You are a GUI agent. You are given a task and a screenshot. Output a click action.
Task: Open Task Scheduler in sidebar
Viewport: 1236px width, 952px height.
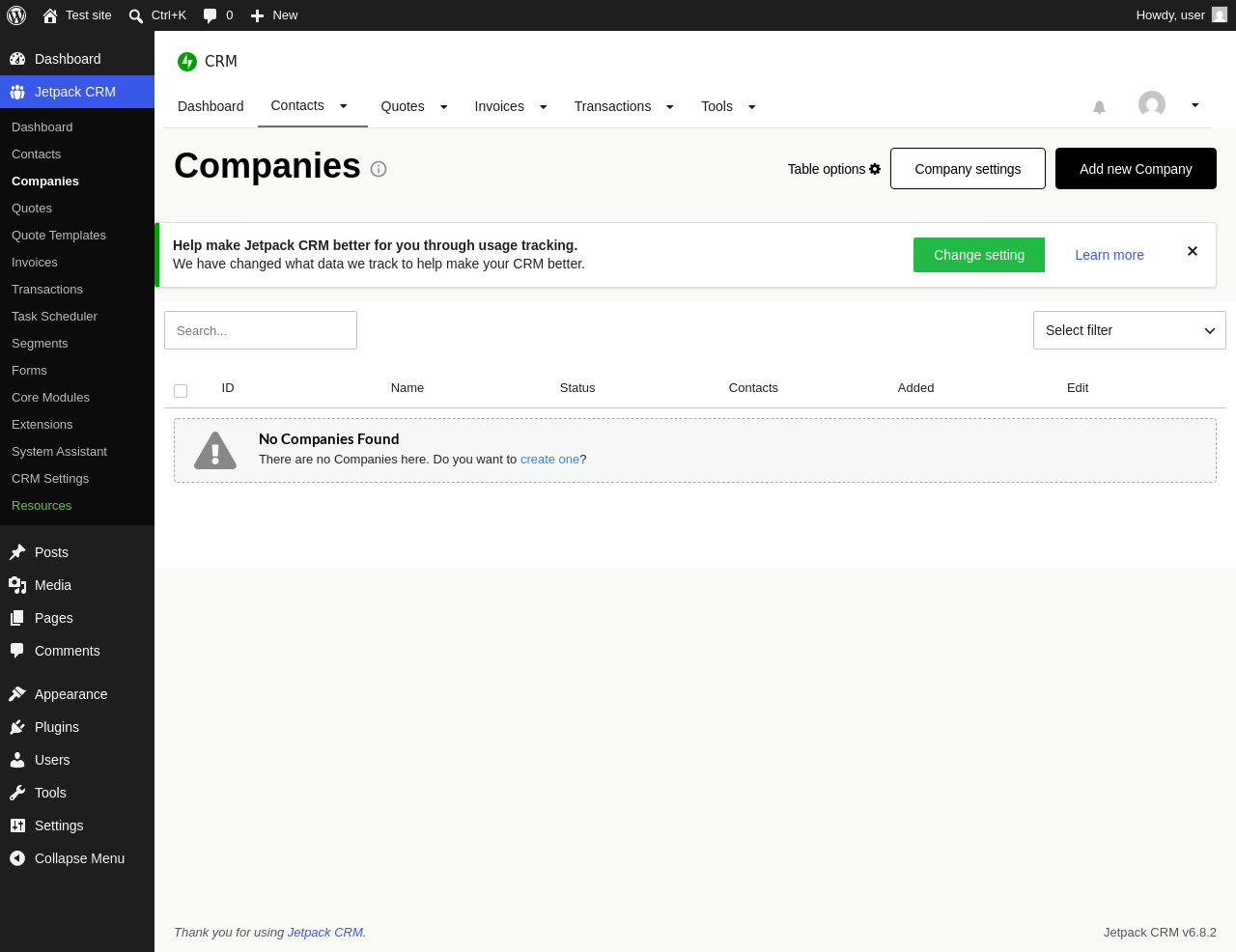pos(54,317)
